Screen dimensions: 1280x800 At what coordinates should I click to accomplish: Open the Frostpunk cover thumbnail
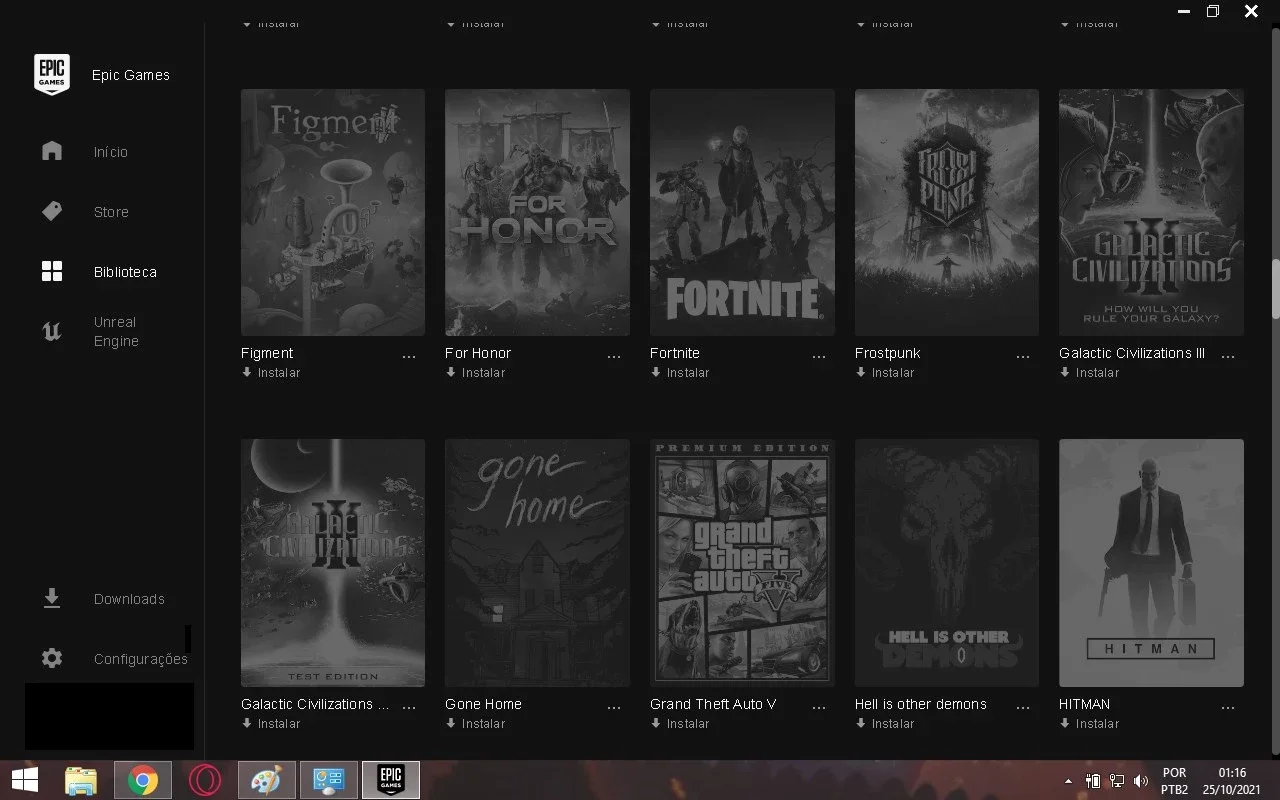(947, 212)
